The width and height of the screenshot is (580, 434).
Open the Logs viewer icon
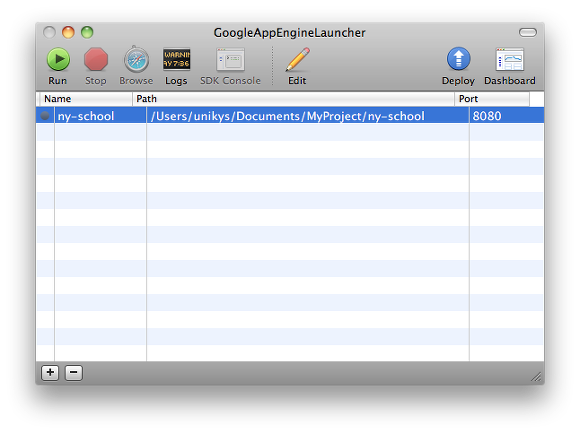(176, 59)
